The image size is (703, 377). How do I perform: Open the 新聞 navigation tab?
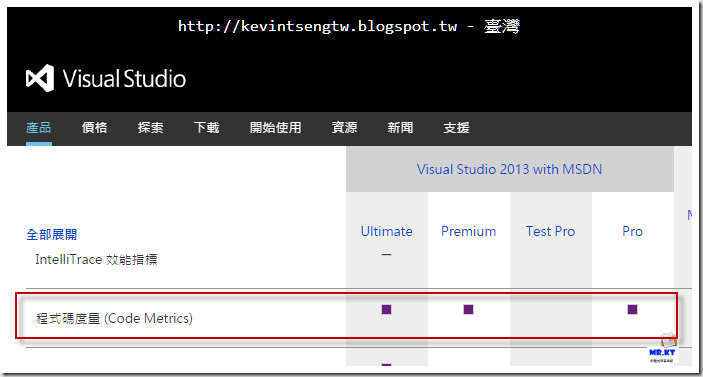pyautogui.click(x=400, y=128)
